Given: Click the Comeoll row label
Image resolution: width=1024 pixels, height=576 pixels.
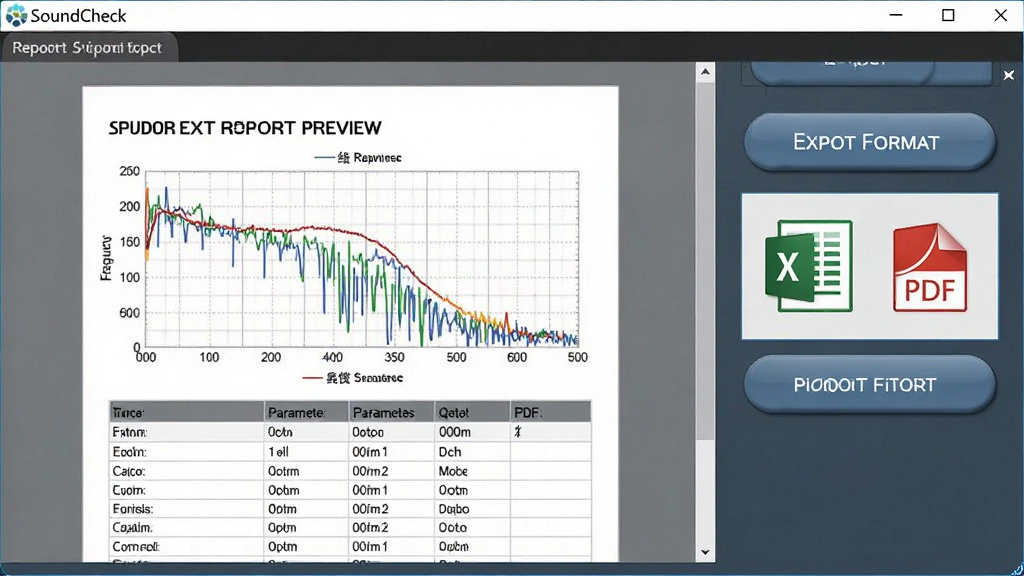Looking at the screenshot, I should (x=136, y=547).
